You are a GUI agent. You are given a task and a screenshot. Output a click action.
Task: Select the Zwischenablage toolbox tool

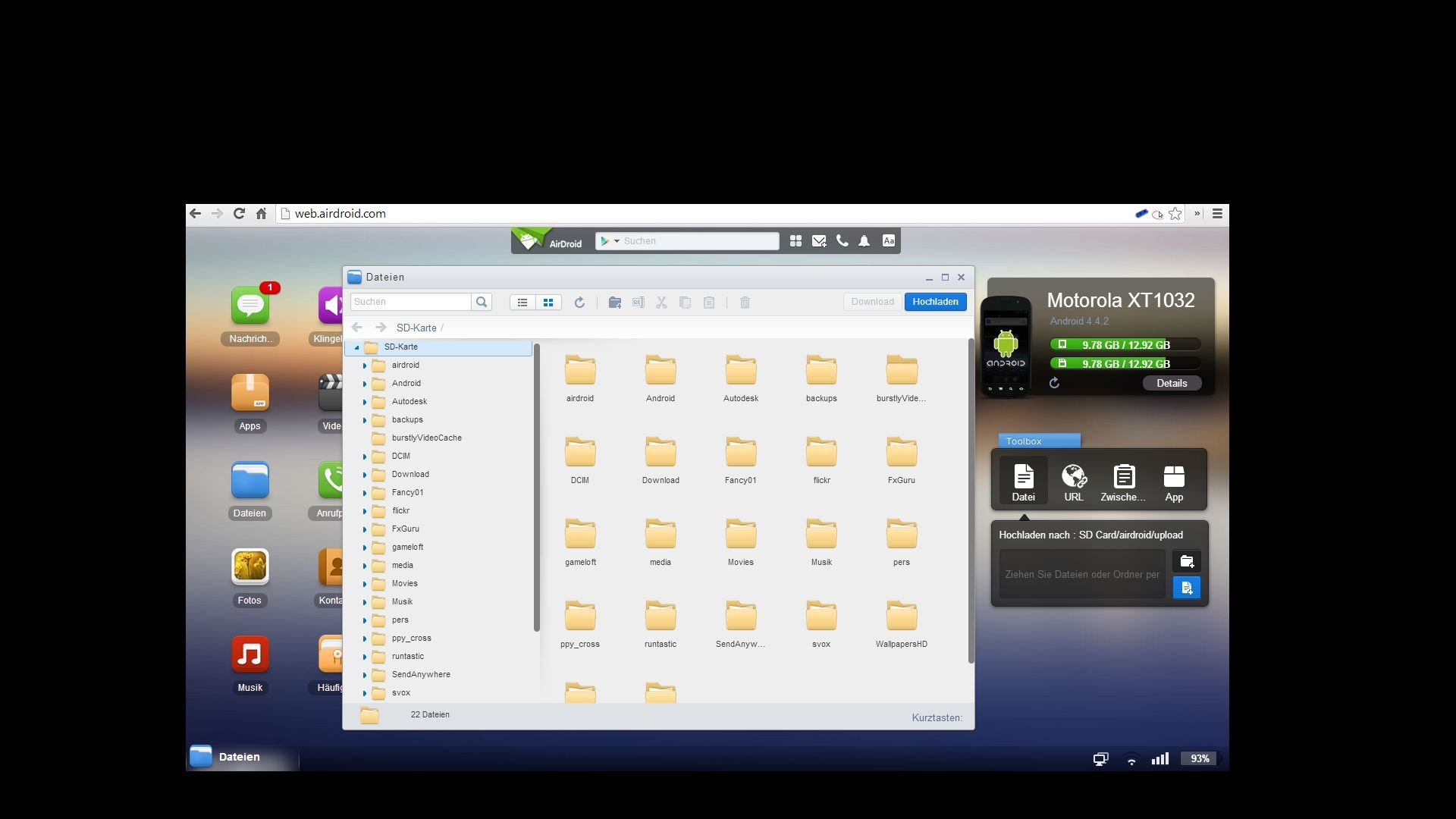pyautogui.click(x=1123, y=482)
